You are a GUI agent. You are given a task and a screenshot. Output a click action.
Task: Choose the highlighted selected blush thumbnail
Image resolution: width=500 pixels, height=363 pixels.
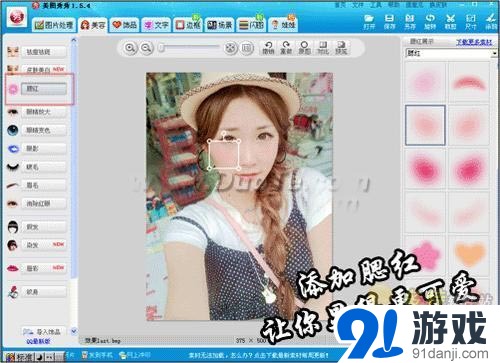pyautogui.click(x=425, y=125)
